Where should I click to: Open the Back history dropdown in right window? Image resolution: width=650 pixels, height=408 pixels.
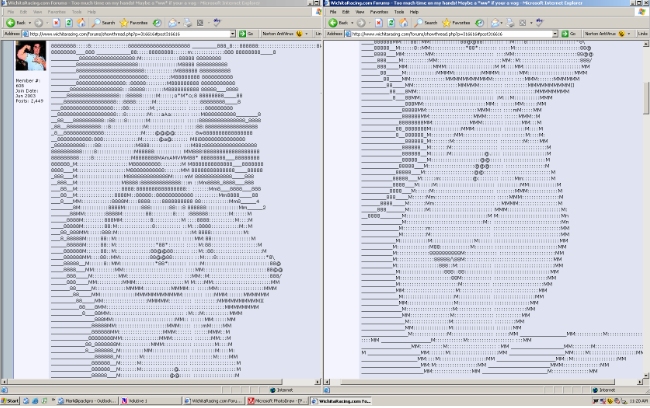pos(352,23)
